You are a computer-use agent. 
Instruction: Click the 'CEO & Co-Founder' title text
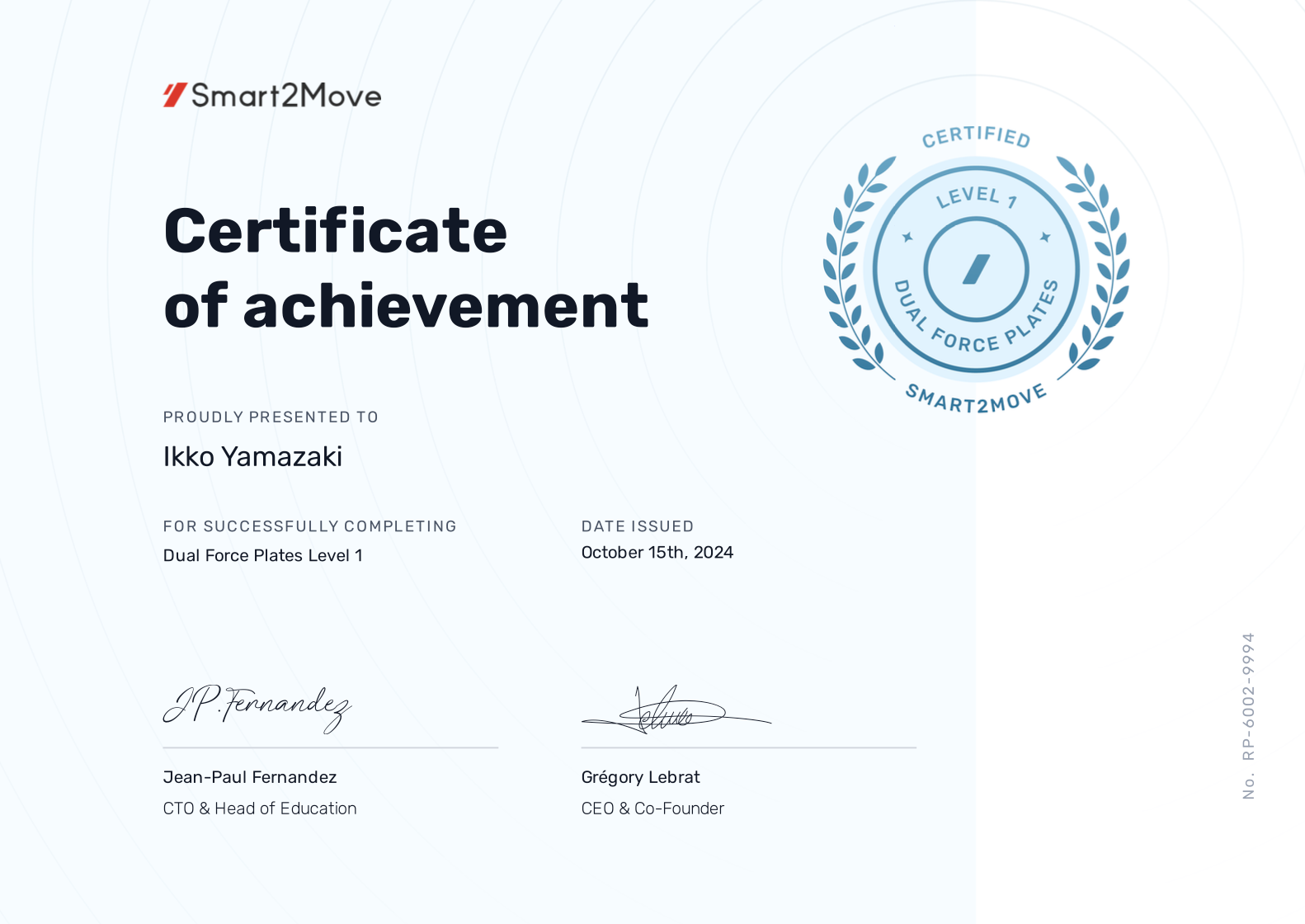point(652,808)
